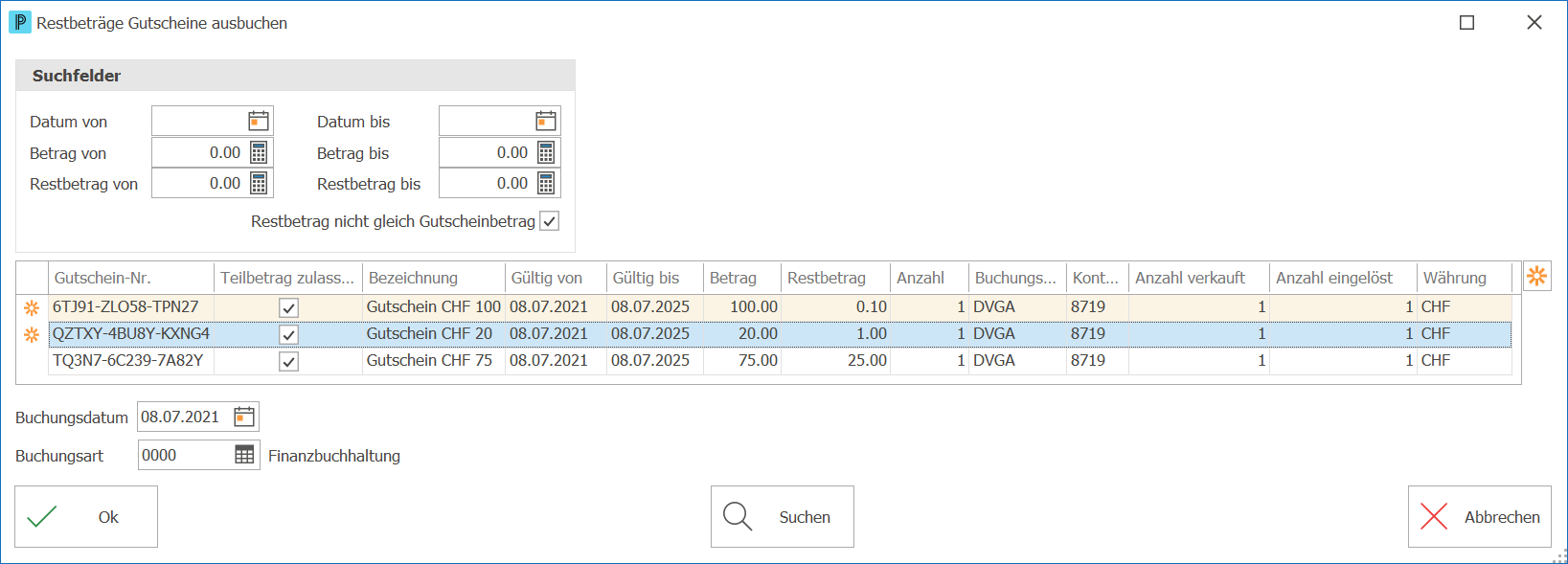This screenshot has height=564, width=1568.
Task: Open calculator for Restbetrag von field
Action: [x=259, y=183]
